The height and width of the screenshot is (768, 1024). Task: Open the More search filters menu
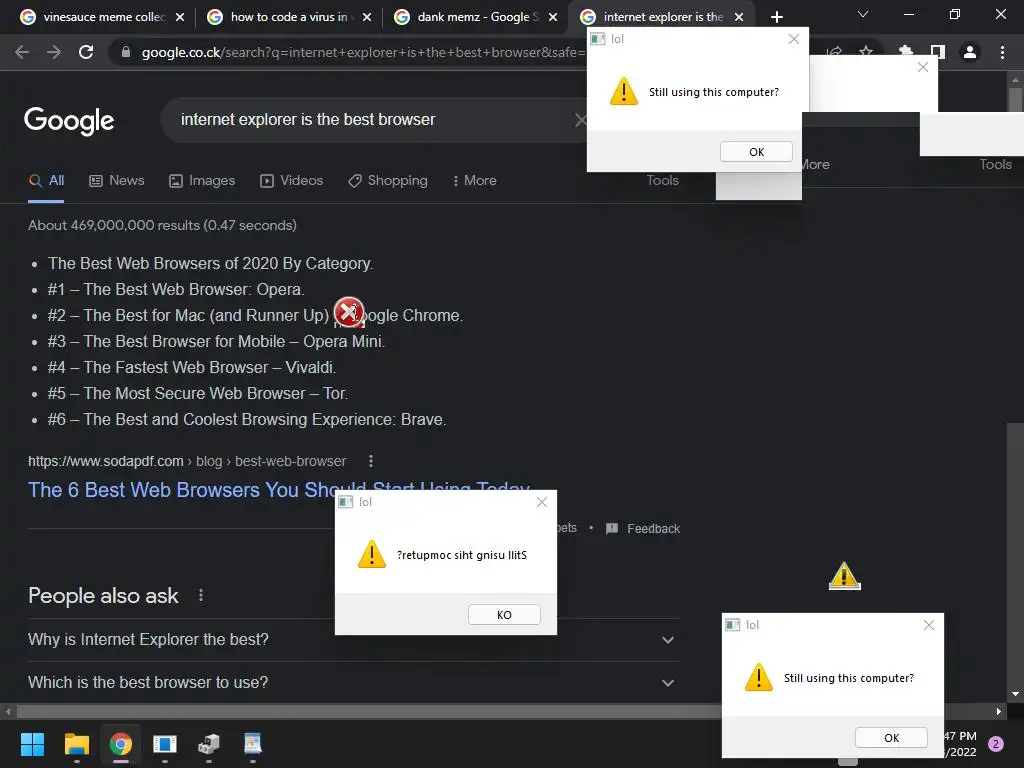tap(475, 181)
